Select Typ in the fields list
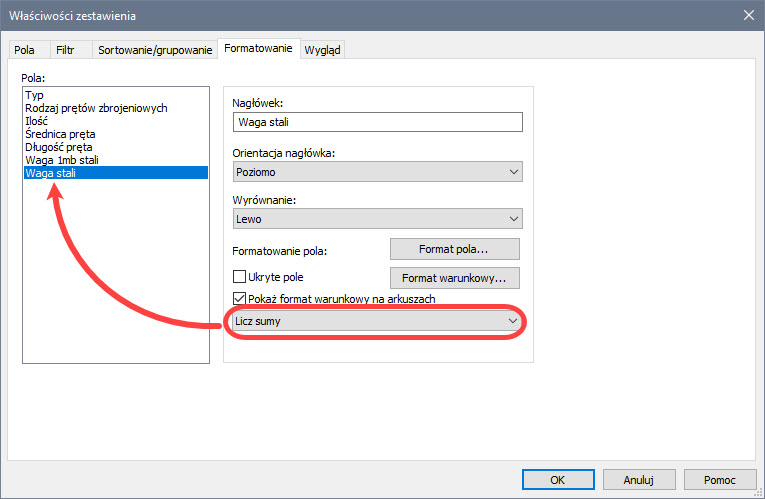The image size is (765, 499). pos(34,95)
